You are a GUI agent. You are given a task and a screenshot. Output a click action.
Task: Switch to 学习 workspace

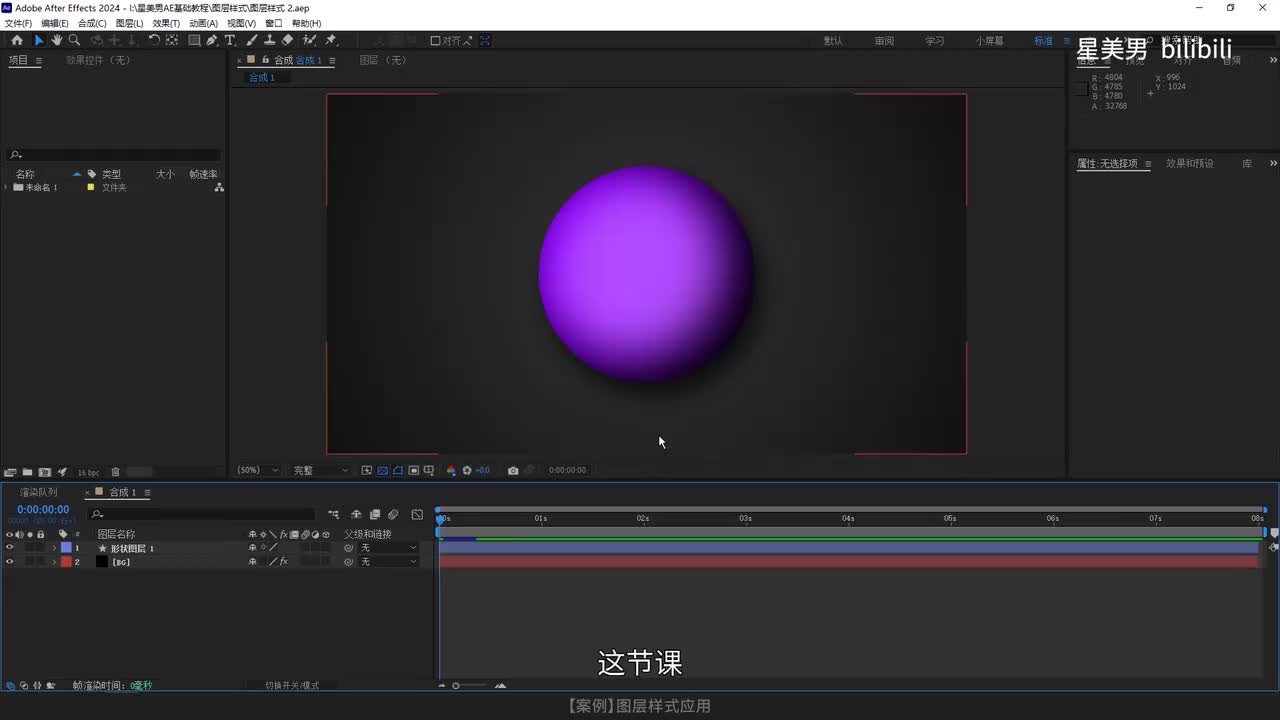tap(934, 41)
